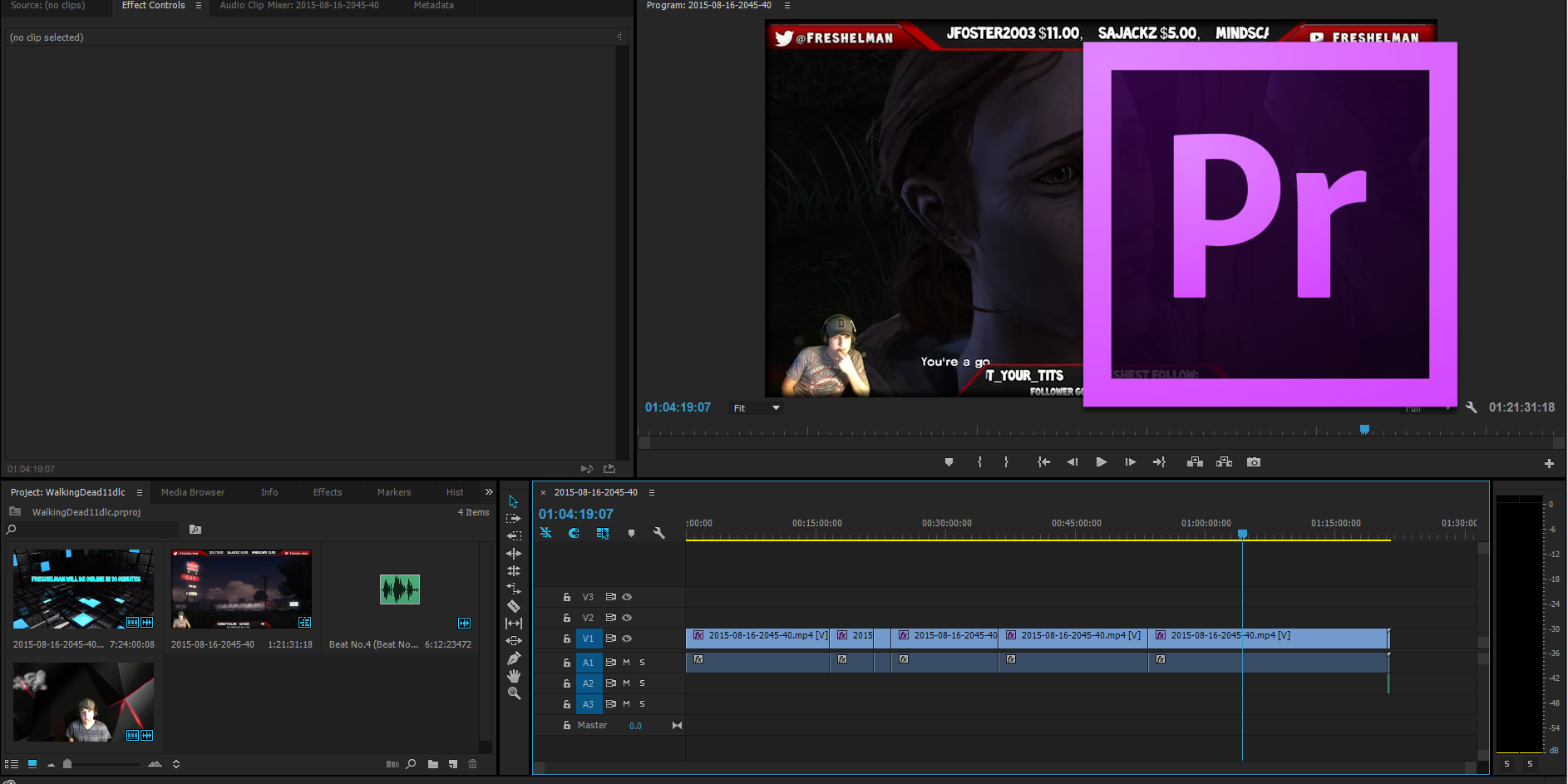
Task: Toggle sync lock on track A3
Action: pos(611,704)
